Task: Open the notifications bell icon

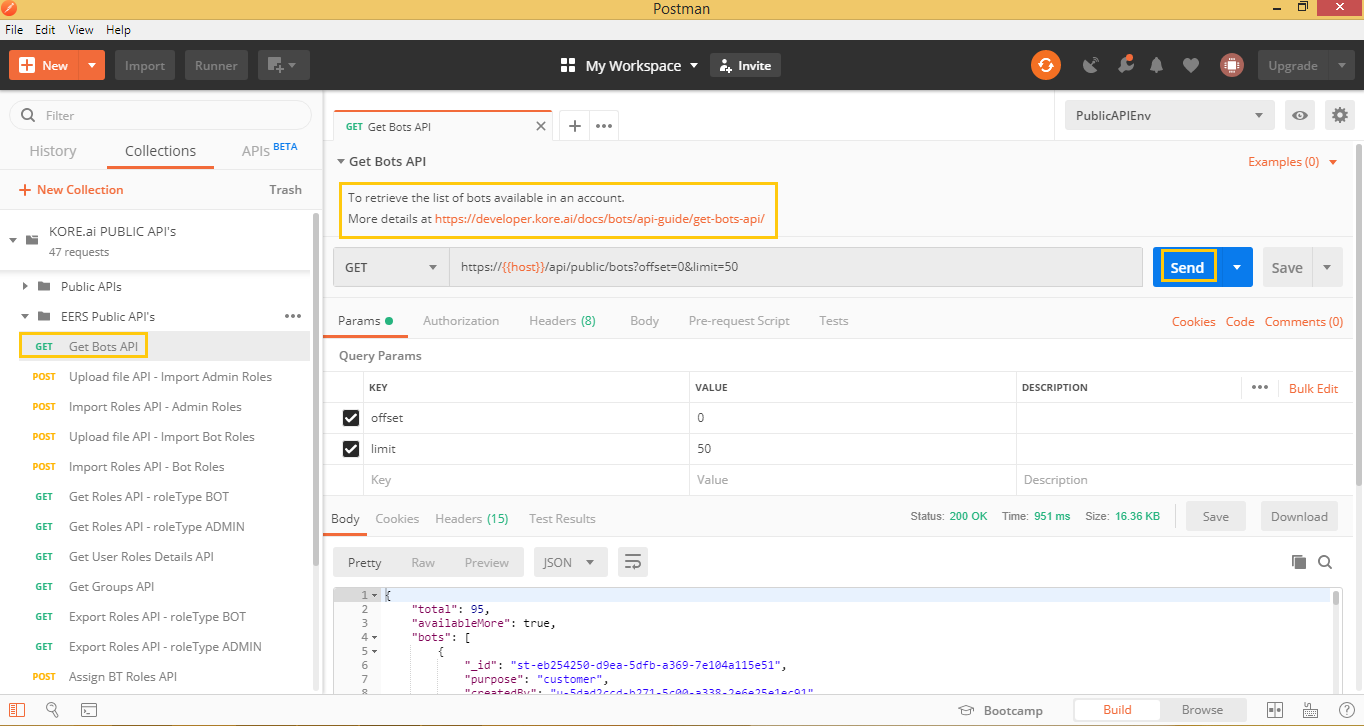Action: [x=1157, y=65]
